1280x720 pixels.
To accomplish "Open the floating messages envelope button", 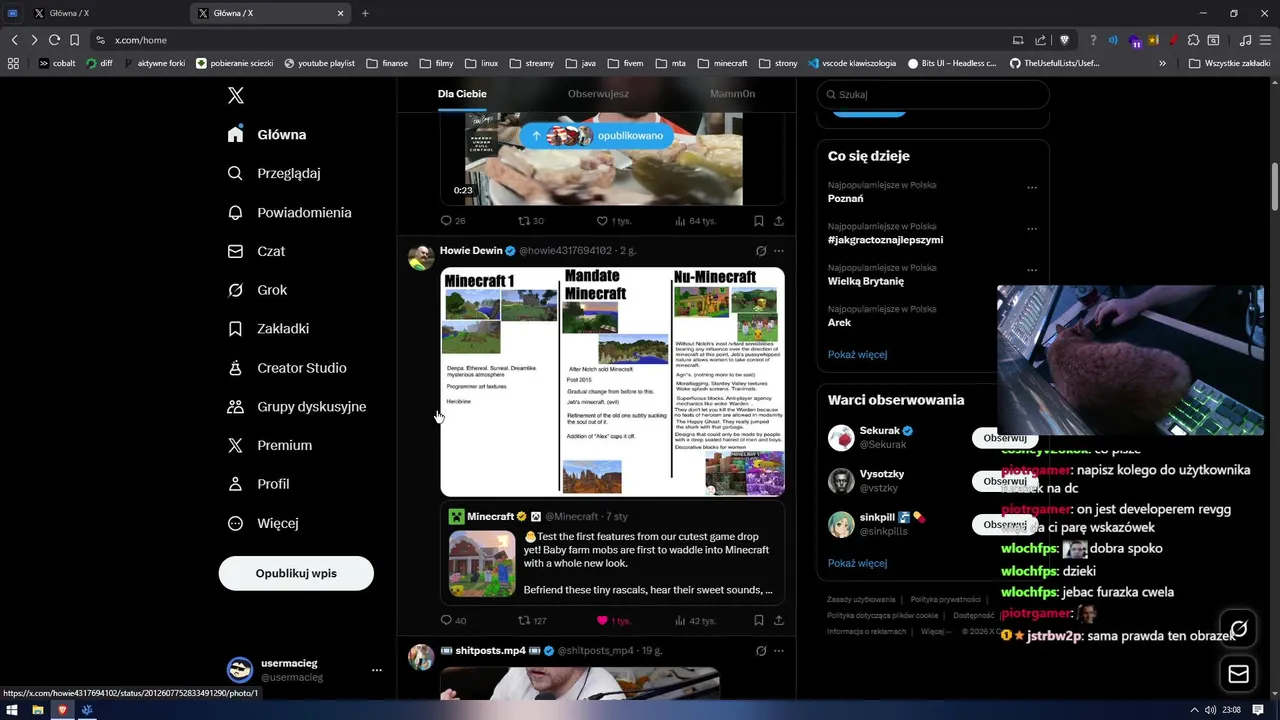I will [1239, 674].
